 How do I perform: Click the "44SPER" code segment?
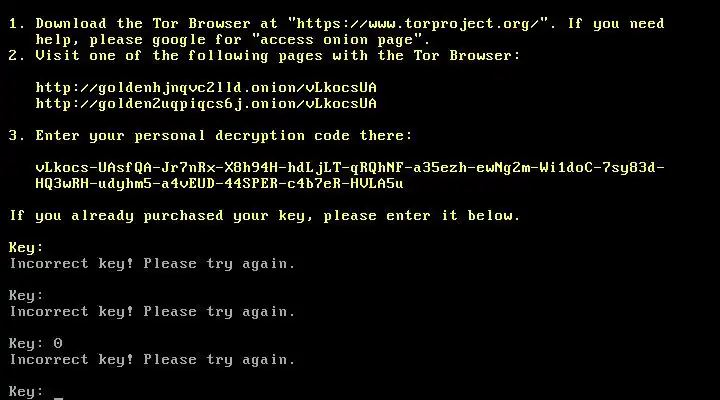pyautogui.click(x=251, y=184)
